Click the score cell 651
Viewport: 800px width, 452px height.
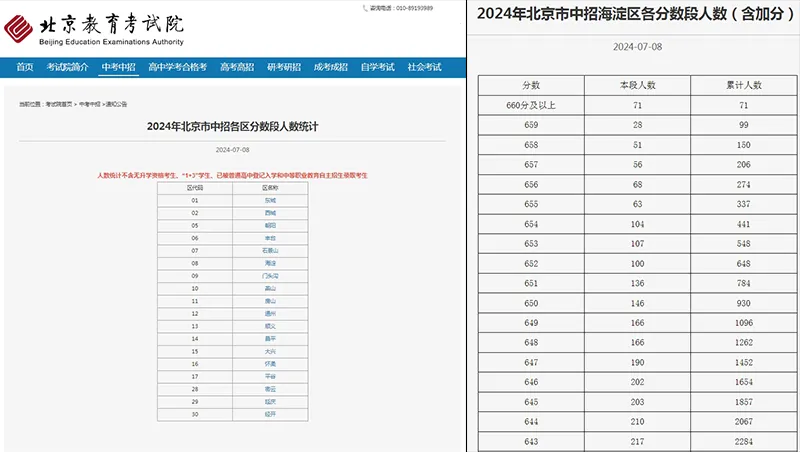[x=531, y=283]
